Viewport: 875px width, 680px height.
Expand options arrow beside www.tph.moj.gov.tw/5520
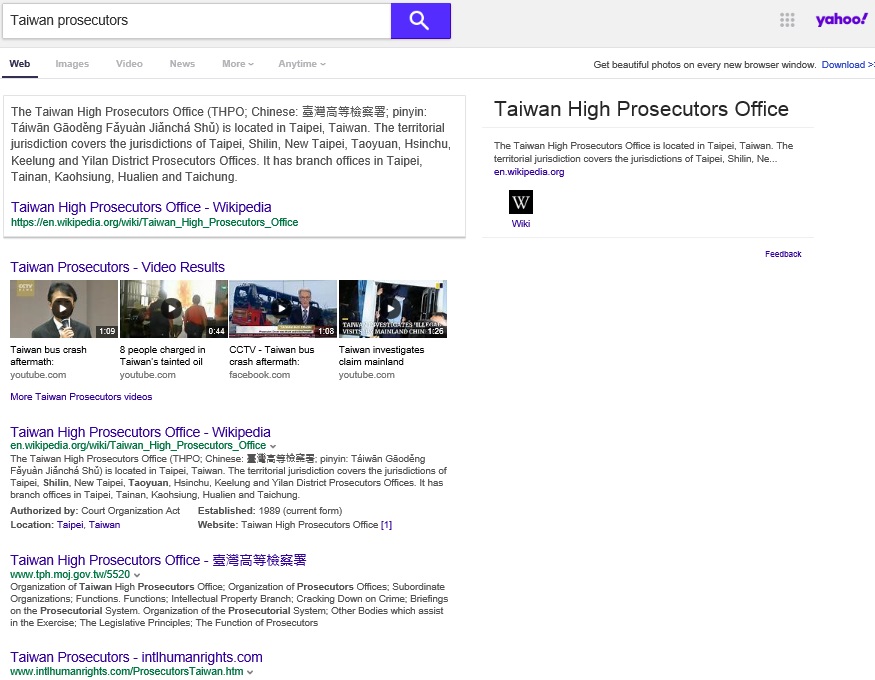tap(137, 575)
